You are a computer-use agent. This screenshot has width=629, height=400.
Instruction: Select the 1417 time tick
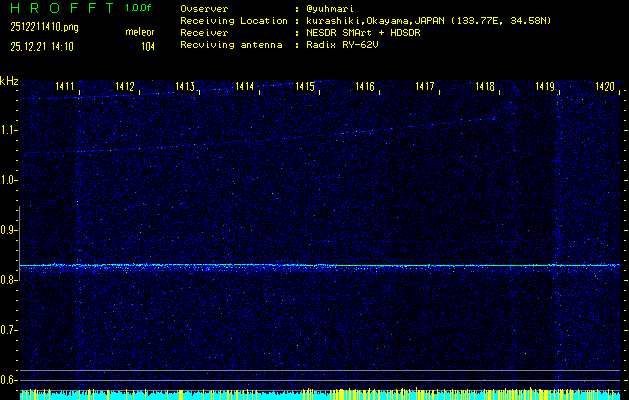(425, 88)
